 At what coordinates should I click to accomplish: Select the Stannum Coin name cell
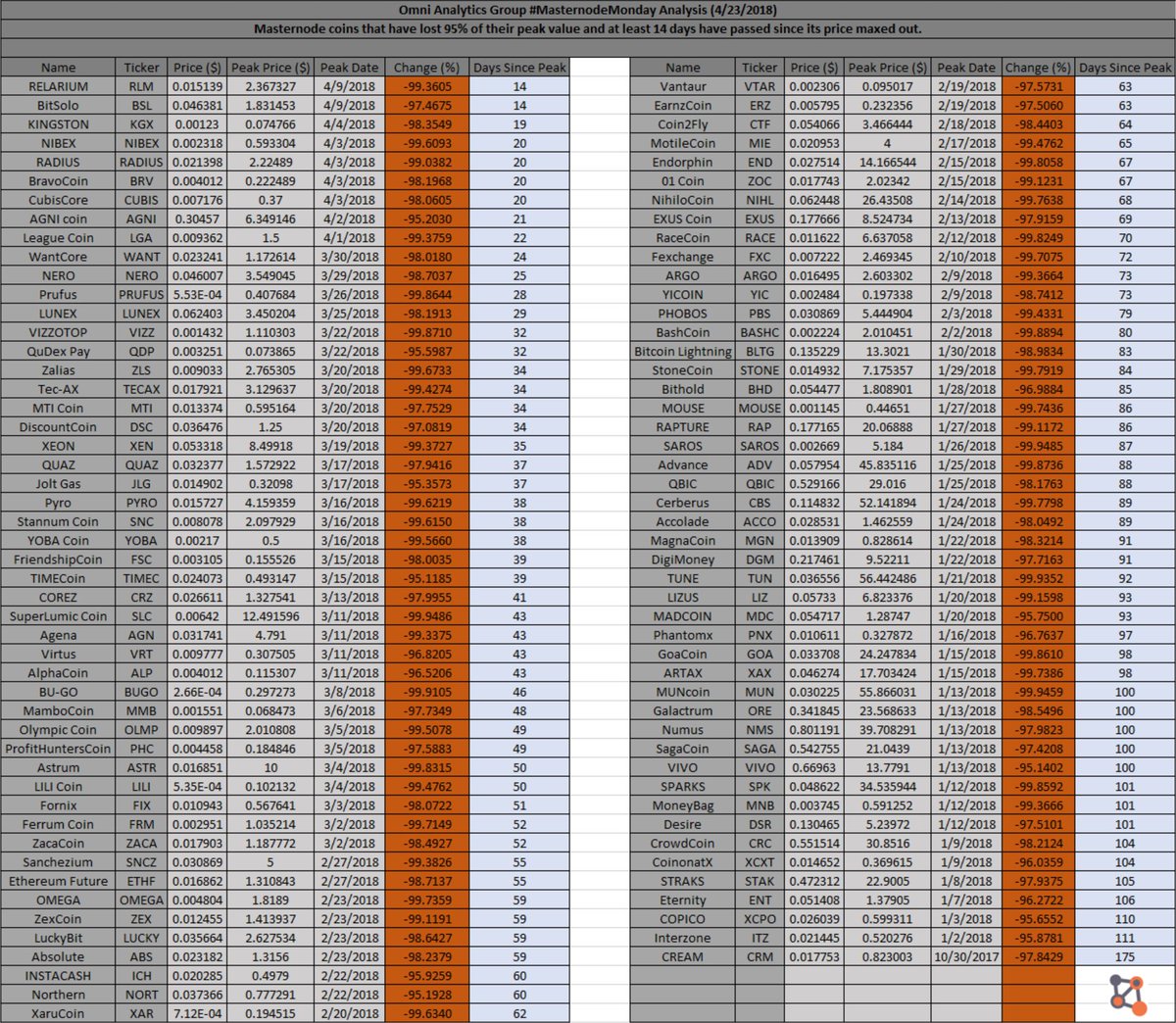pyautogui.click(x=58, y=522)
